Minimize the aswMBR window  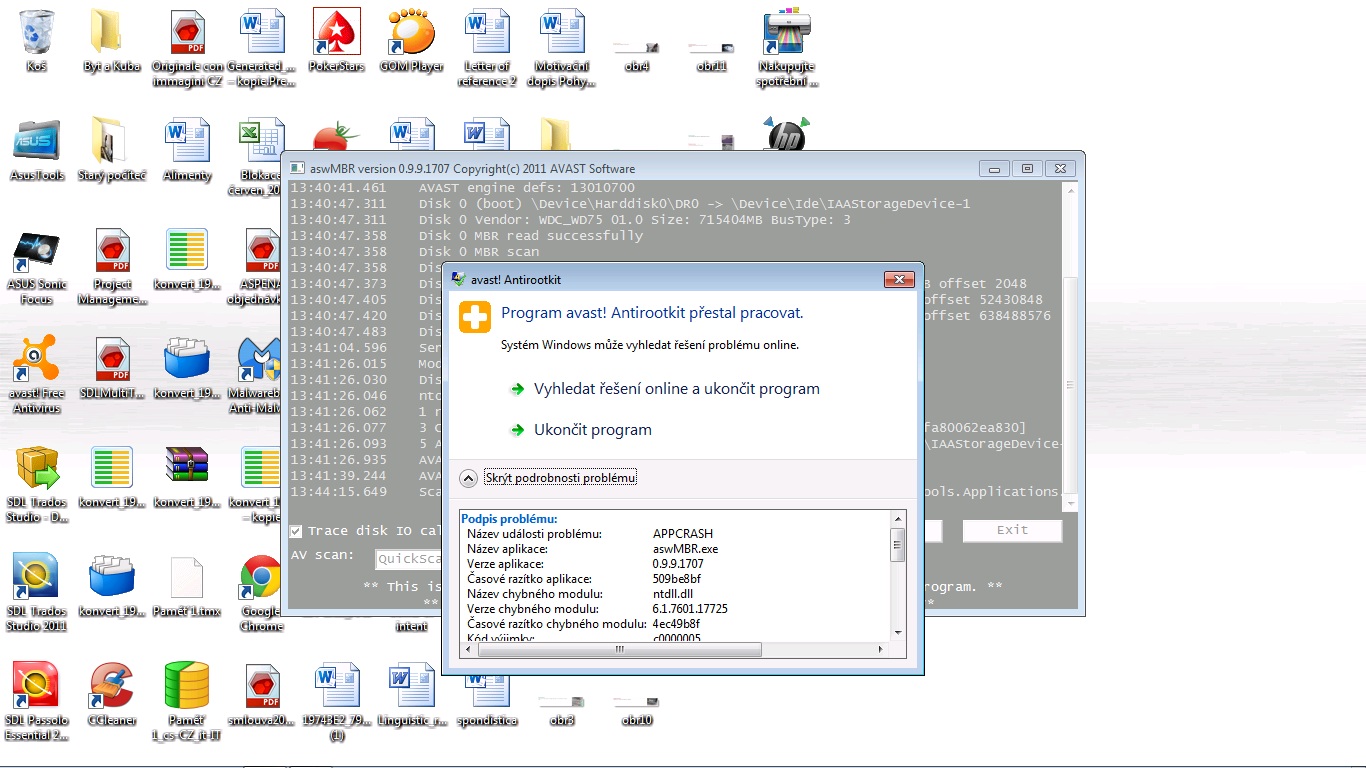point(993,168)
